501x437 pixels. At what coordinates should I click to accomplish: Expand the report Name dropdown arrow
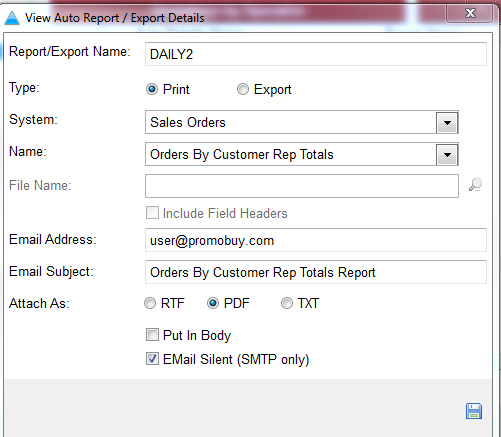click(x=447, y=154)
